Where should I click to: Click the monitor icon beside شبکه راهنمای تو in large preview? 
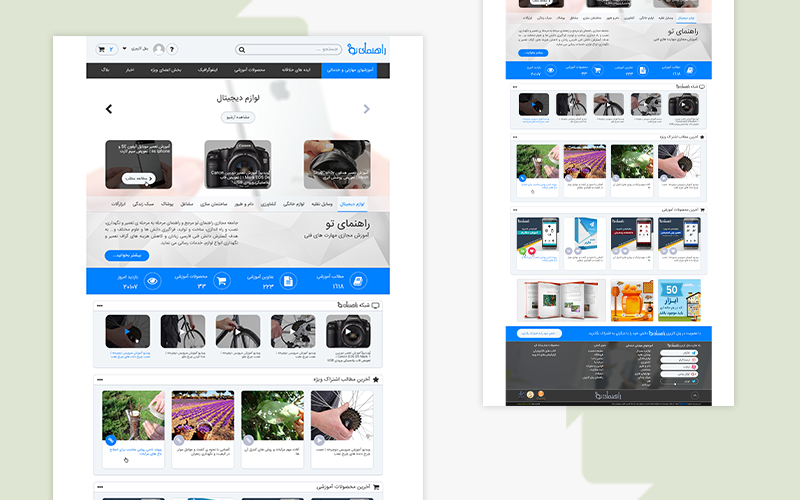click(x=376, y=305)
